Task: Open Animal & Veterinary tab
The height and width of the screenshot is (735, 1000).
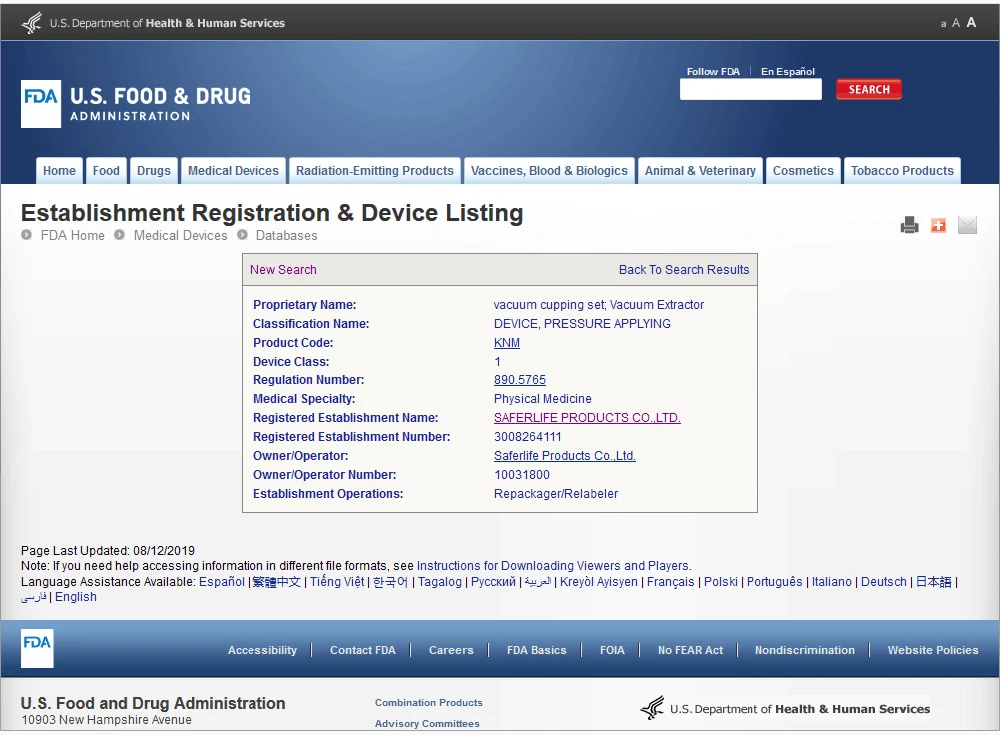Action: [700, 171]
